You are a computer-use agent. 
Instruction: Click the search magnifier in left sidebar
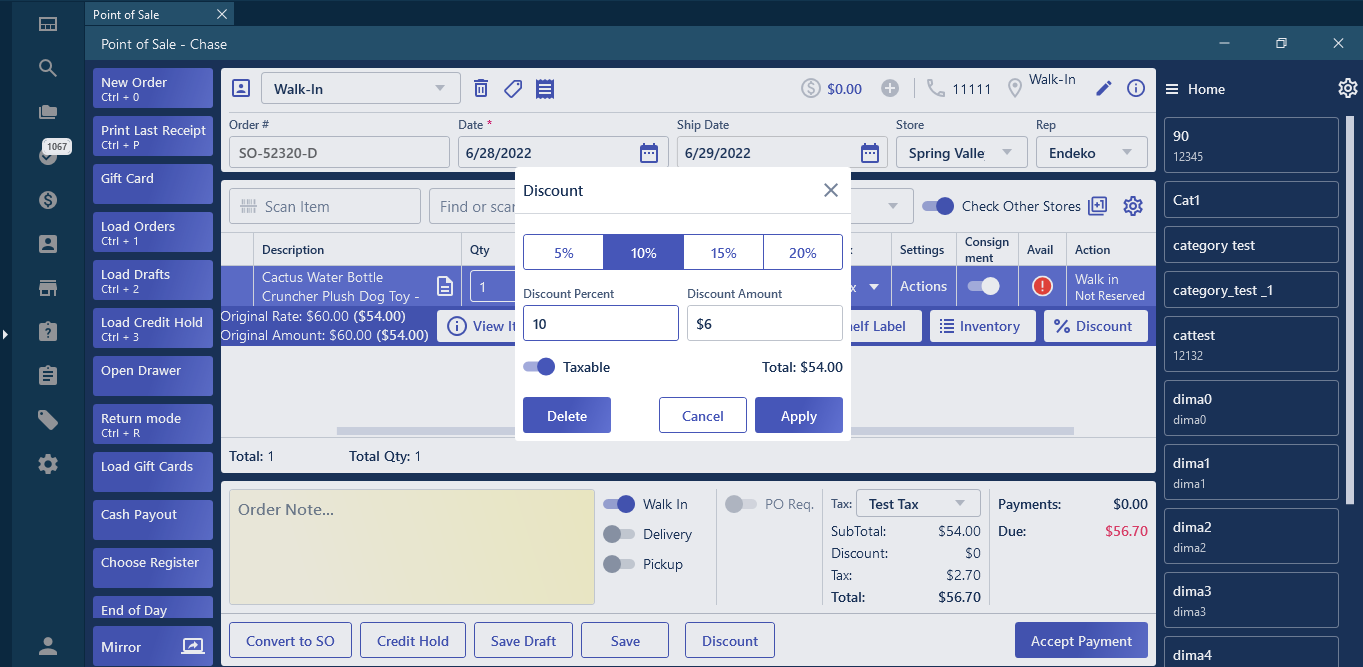pos(48,68)
